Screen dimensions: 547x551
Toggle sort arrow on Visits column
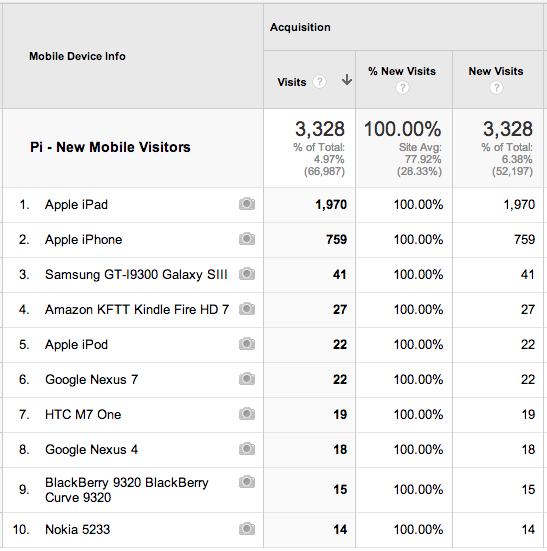(x=347, y=80)
